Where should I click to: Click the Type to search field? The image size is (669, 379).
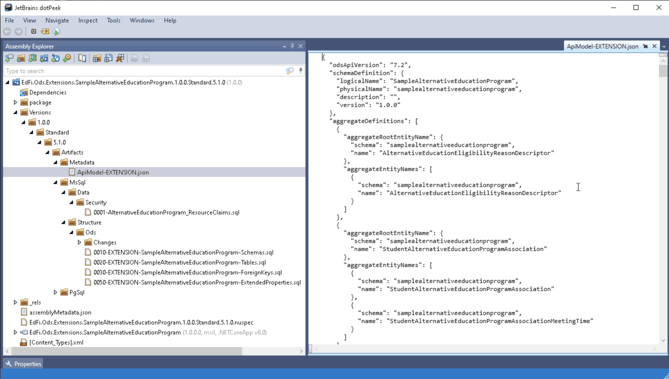[x=144, y=71]
